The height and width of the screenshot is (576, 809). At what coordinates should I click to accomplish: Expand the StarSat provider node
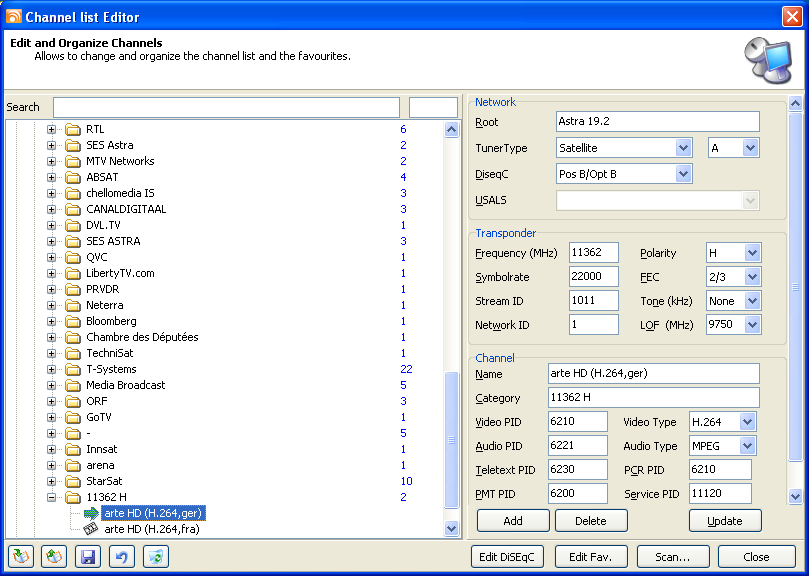click(52, 481)
